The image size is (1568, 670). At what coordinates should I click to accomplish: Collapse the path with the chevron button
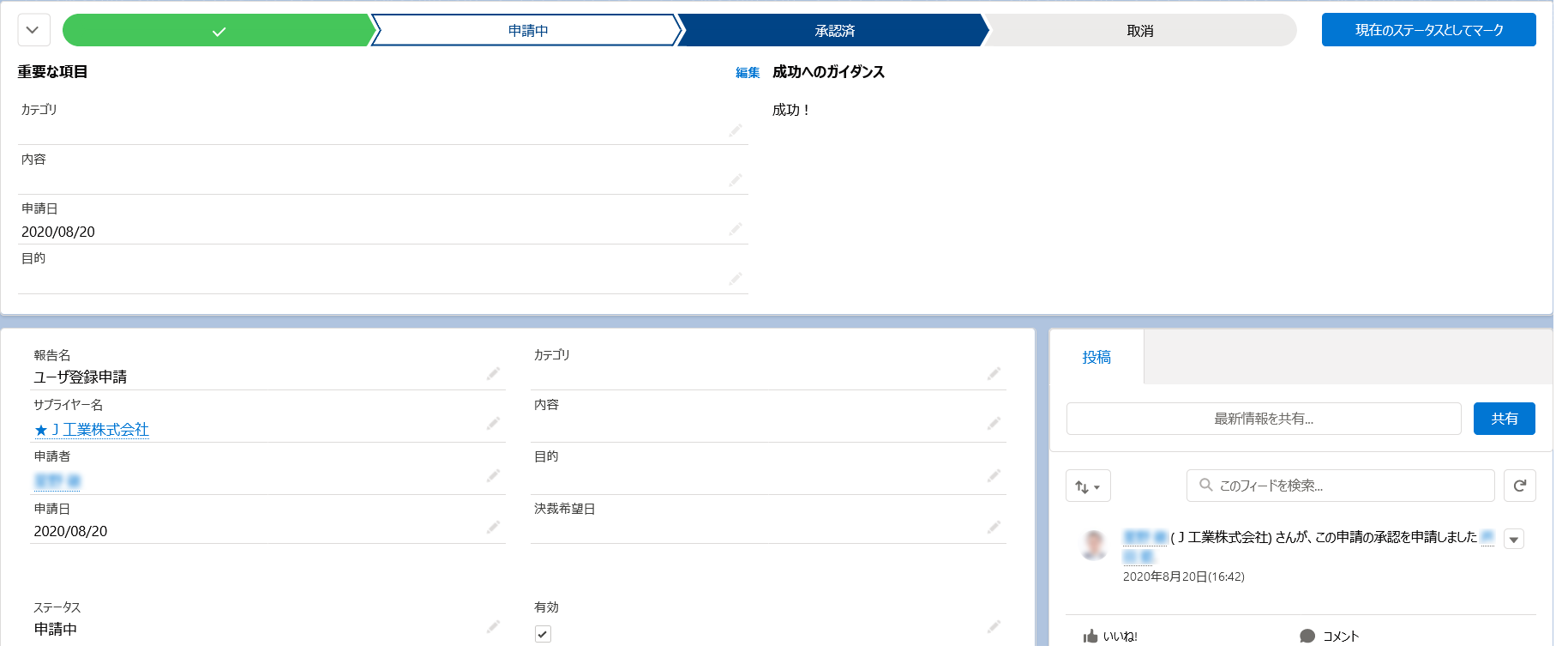(33, 30)
